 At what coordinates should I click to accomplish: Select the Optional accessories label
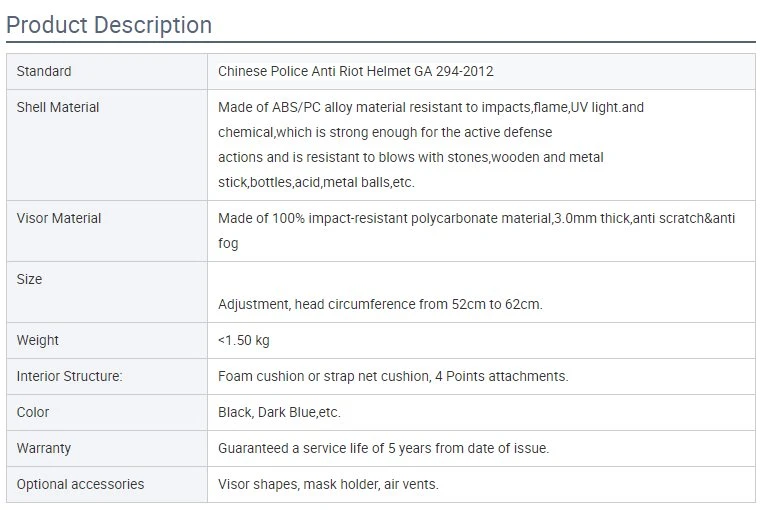pos(80,484)
